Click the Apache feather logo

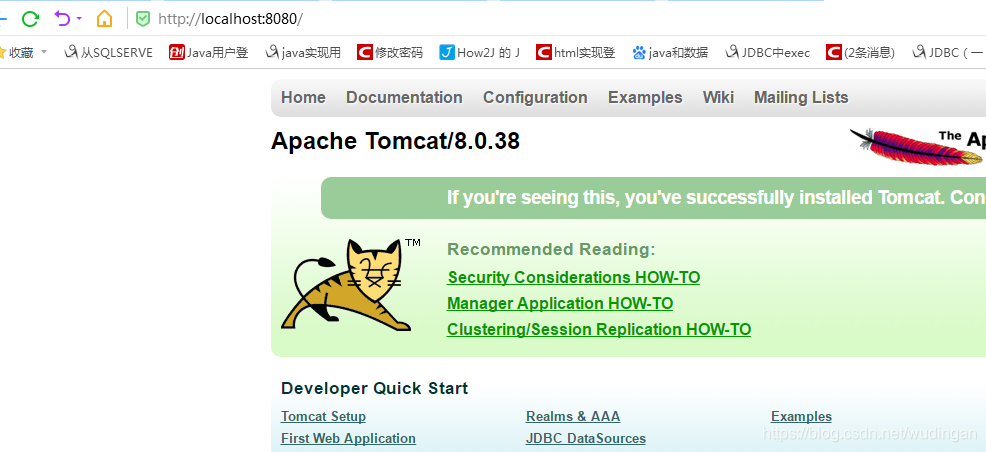click(x=917, y=147)
